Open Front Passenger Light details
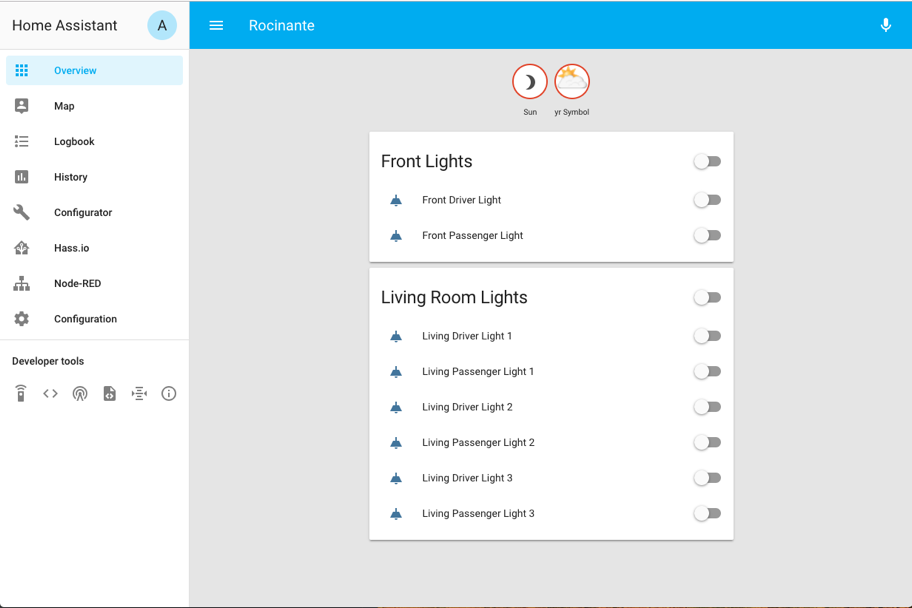Image resolution: width=912 pixels, height=608 pixels. pos(472,236)
